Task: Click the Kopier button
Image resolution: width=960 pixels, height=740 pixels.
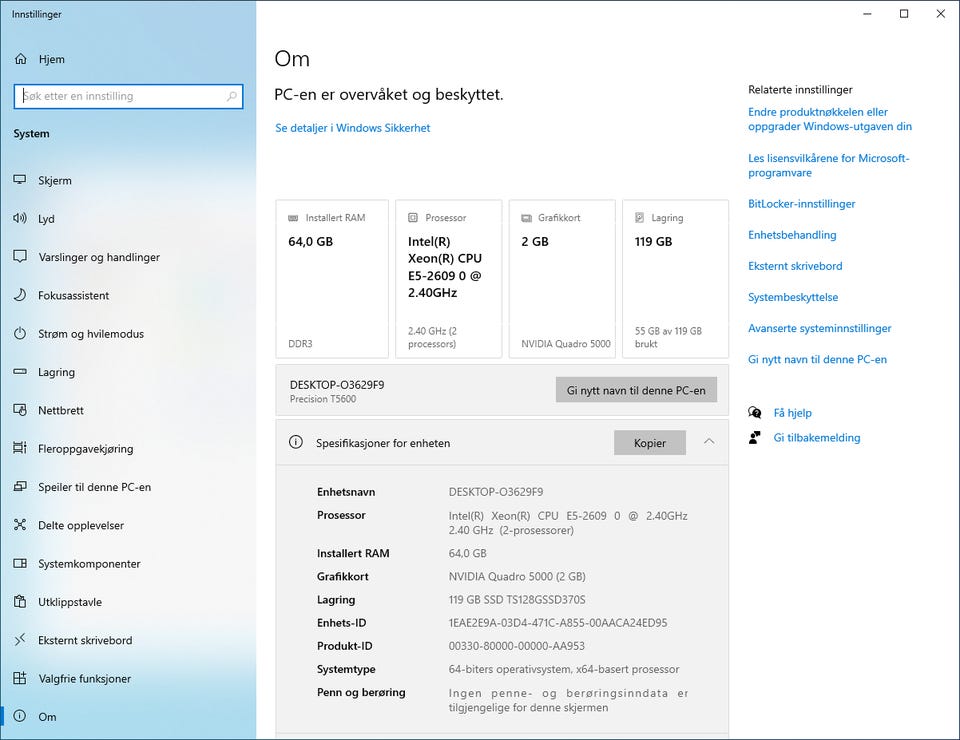Action: [650, 443]
